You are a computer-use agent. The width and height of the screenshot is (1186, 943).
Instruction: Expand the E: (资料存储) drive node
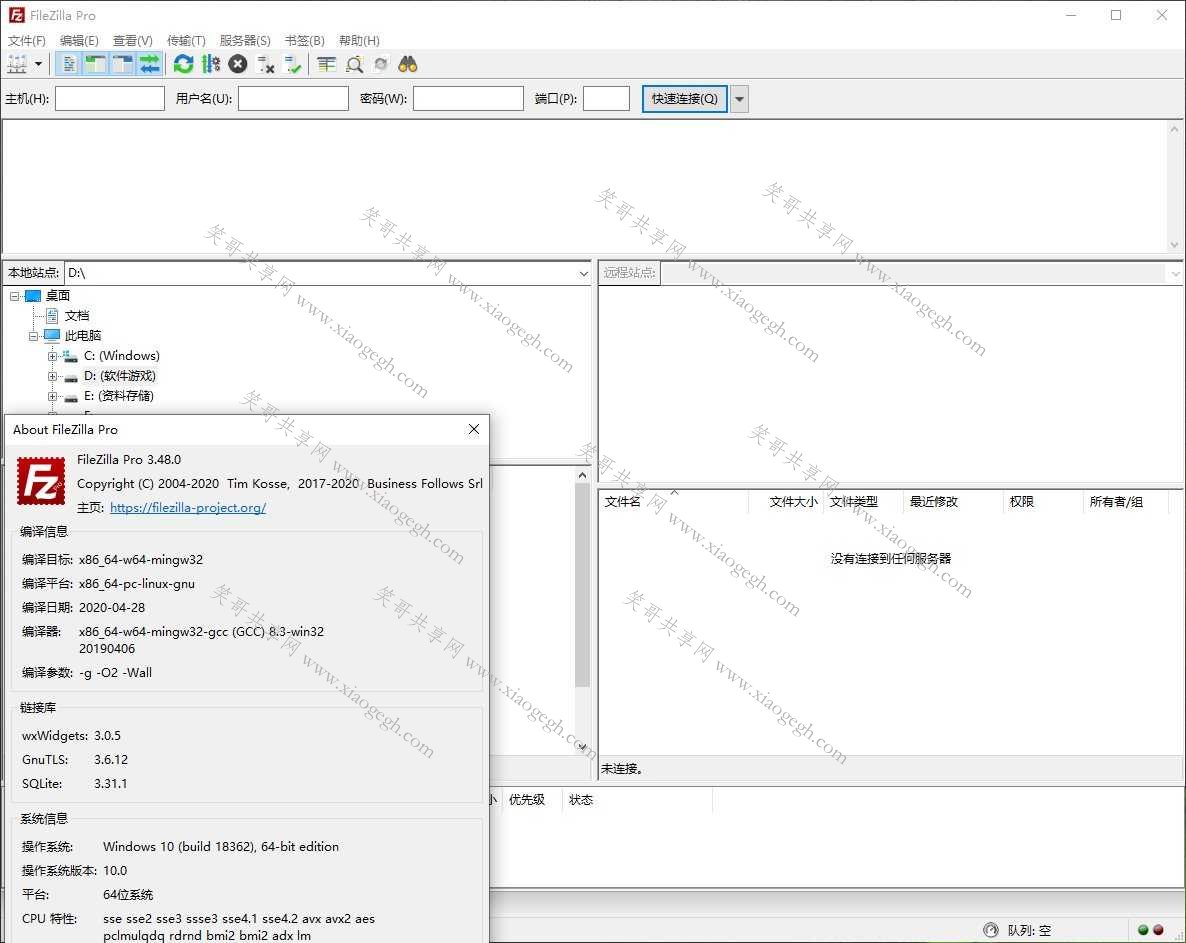[52, 396]
